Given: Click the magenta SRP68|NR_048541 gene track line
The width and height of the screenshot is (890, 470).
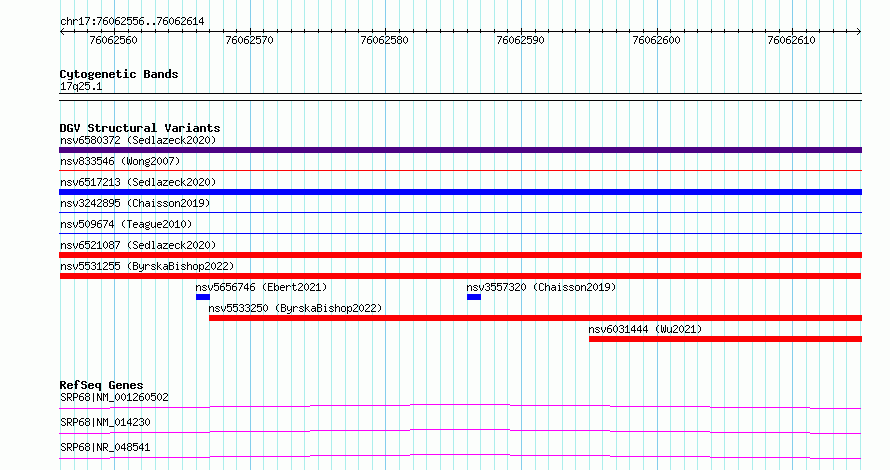Looking at the screenshot, I should [460, 456].
